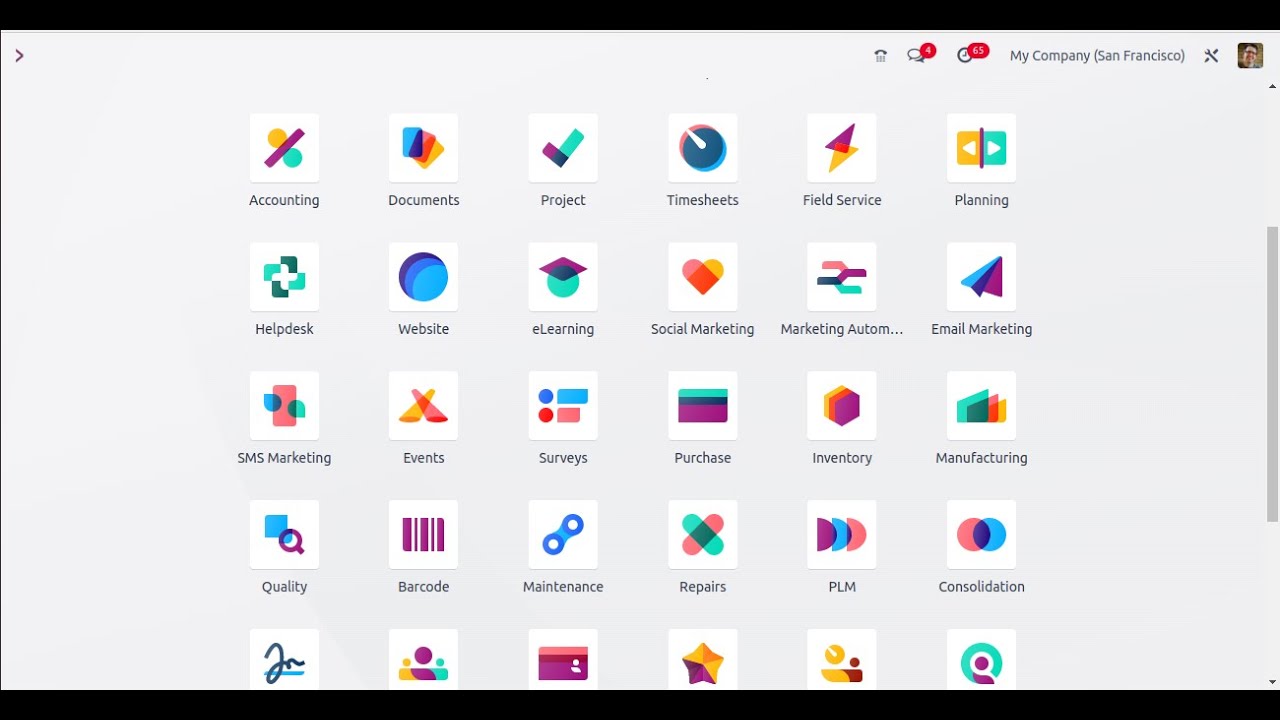Image resolution: width=1280 pixels, height=720 pixels.
Task: Click the scrollbar down arrow
Action: click(1272, 682)
